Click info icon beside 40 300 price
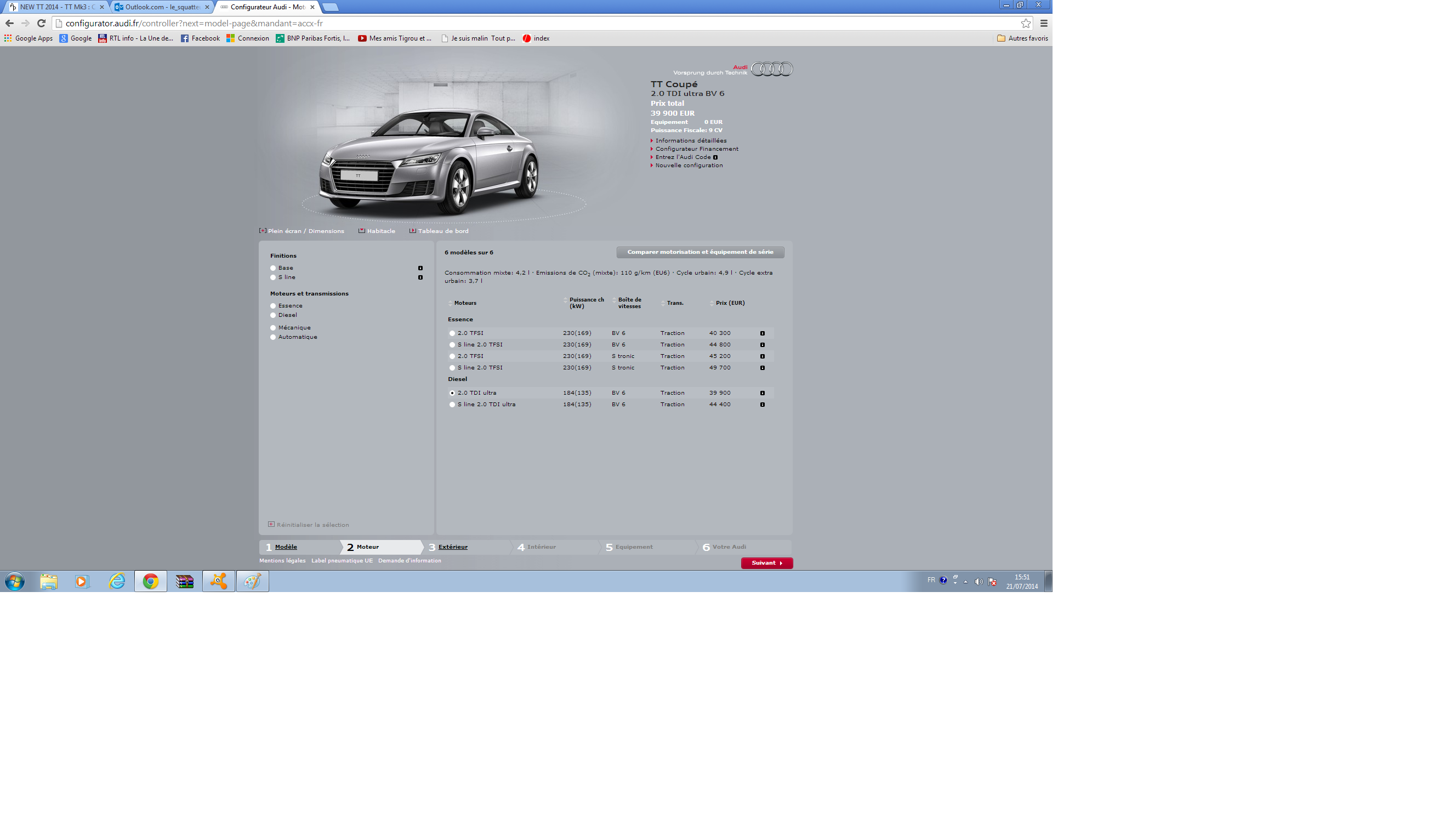Screen dimensions: 1456x819 point(762,333)
